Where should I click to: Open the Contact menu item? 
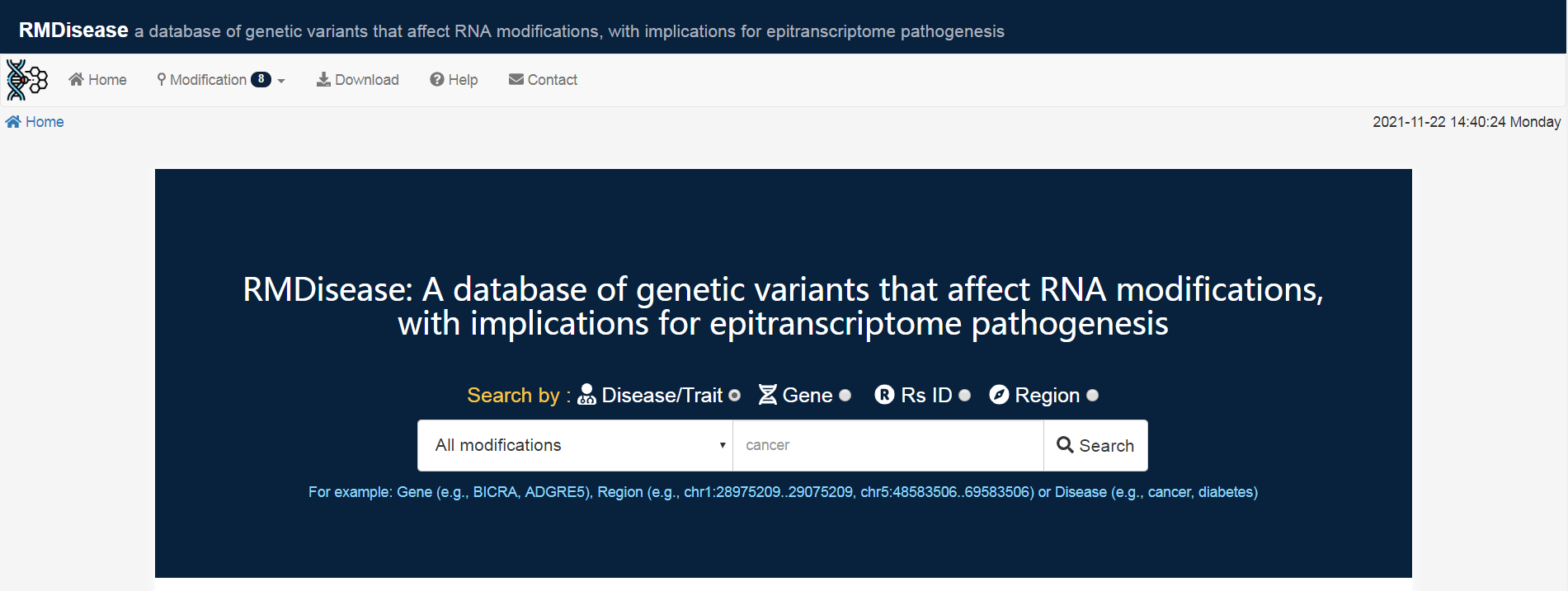click(x=543, y=79)
